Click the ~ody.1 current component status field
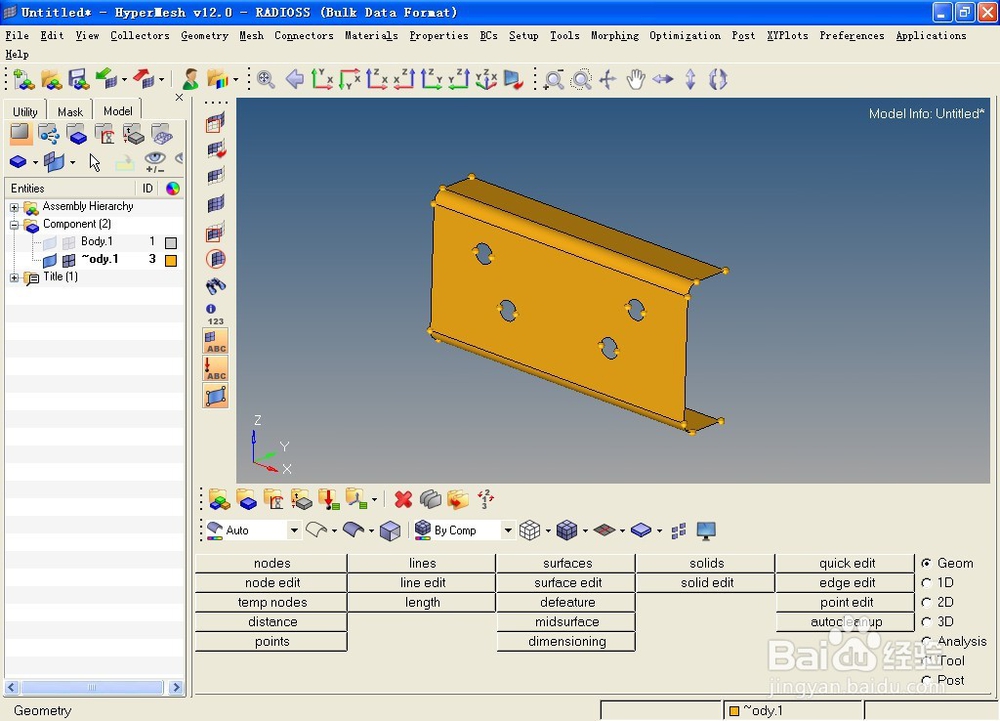The width and height of the screenshot is (1000, 721). click(793, 710)
